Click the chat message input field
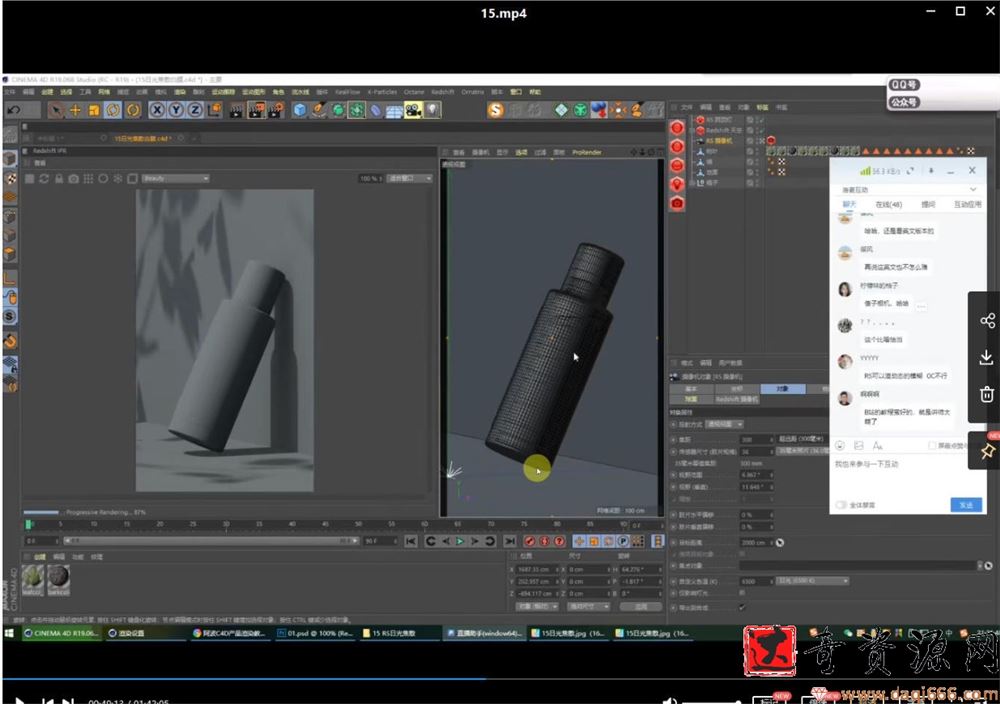The image size is (1000, 704). (x=906, y=475)
